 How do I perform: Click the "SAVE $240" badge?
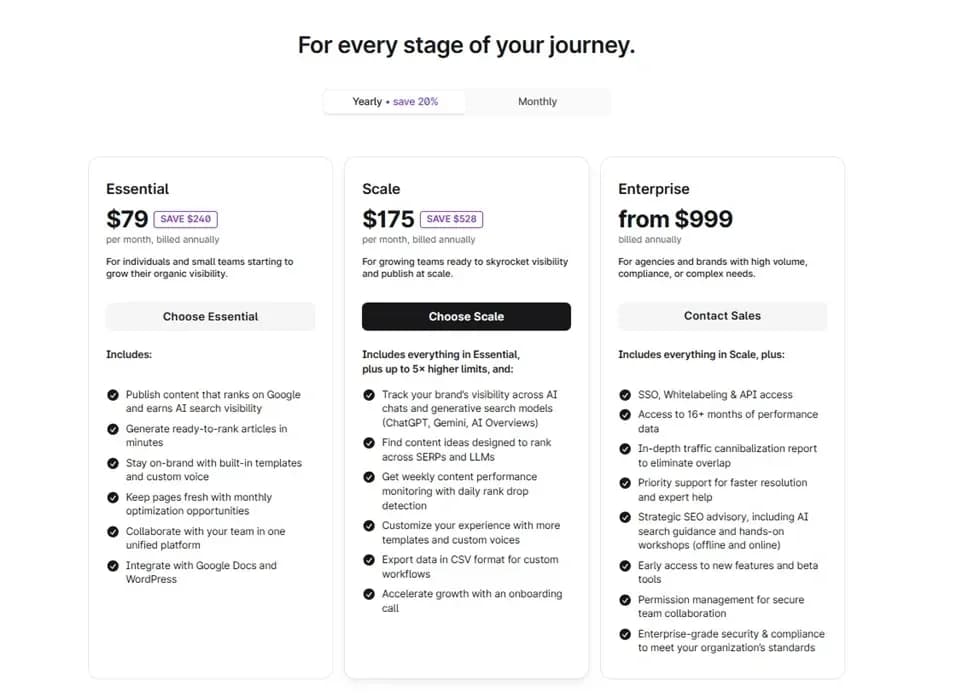coord(186,218)
